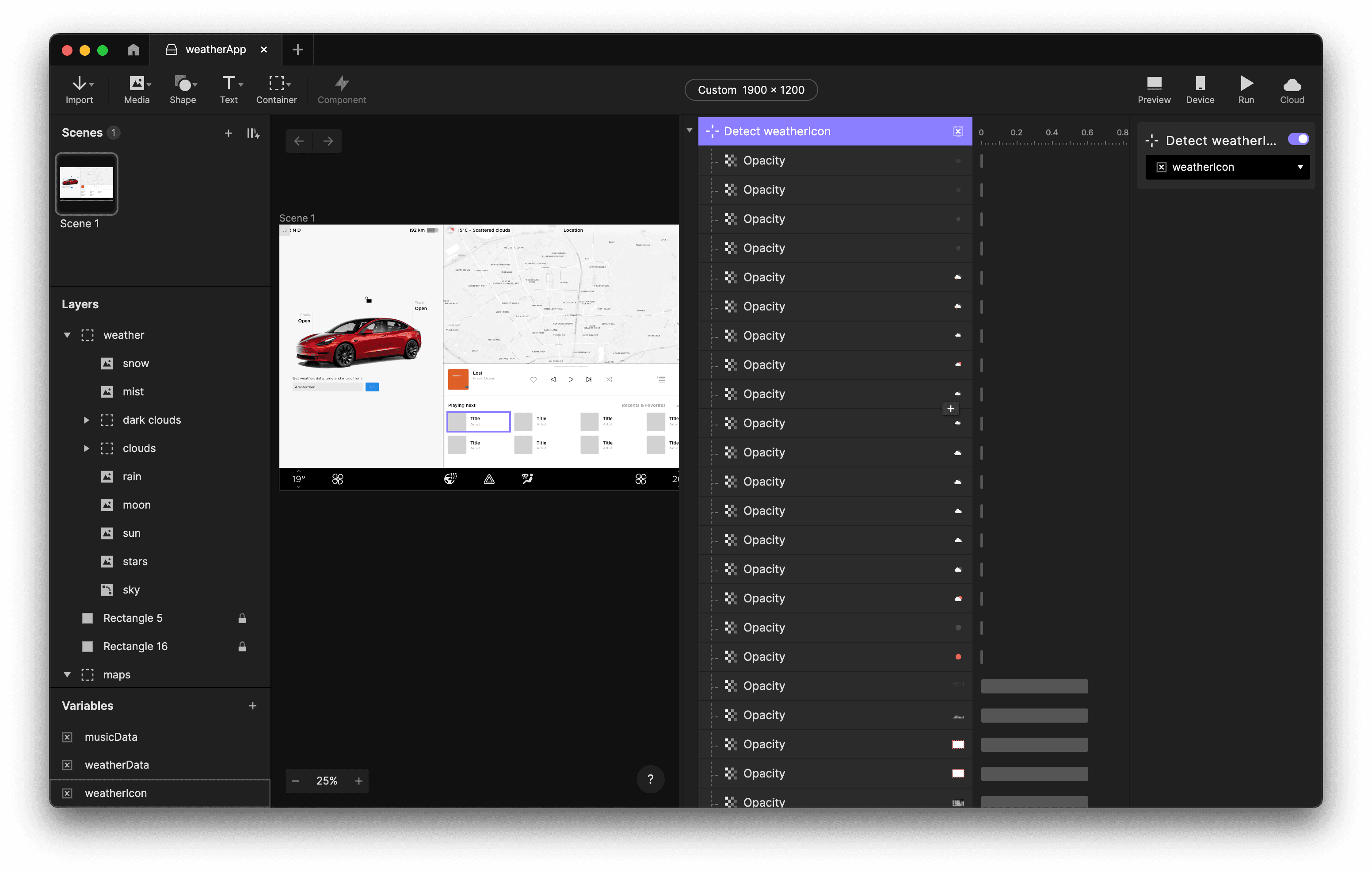Select the Text tool
Screen dimensions: 1372x873
[x=229, y=89]
